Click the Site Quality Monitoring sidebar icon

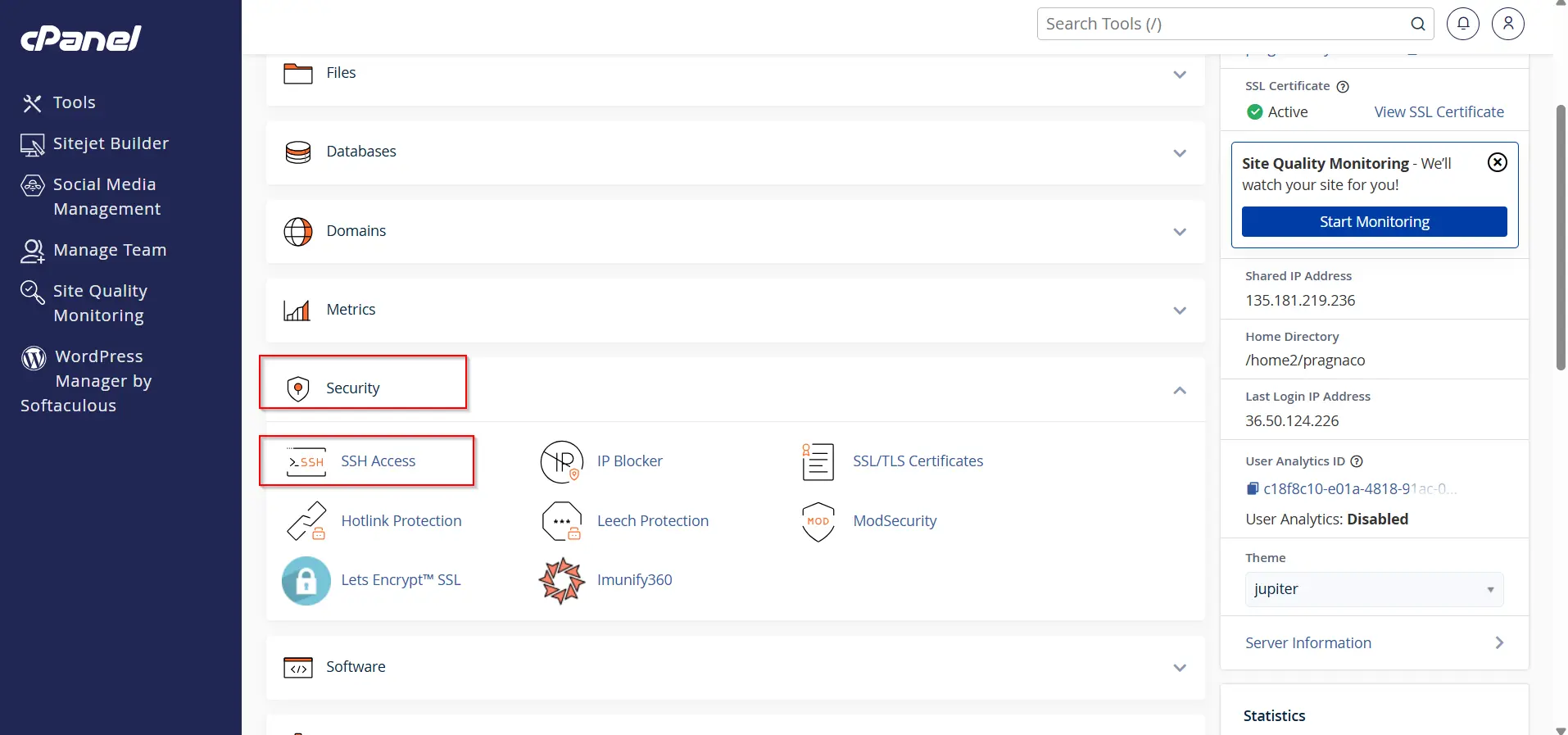(32, 292)
